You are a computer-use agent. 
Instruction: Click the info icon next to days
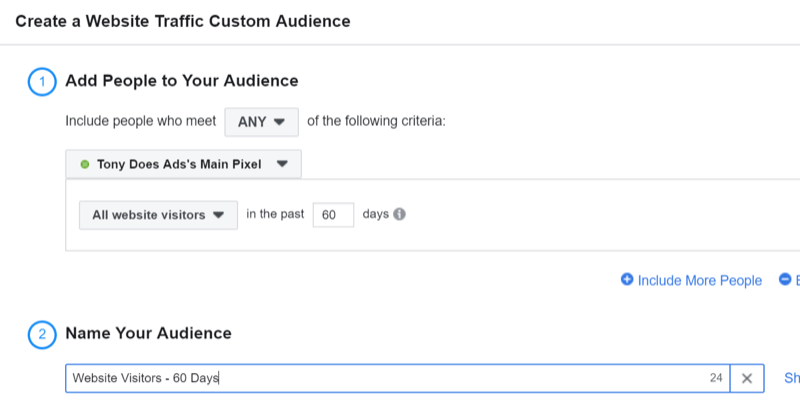click(x=400, y=215)
